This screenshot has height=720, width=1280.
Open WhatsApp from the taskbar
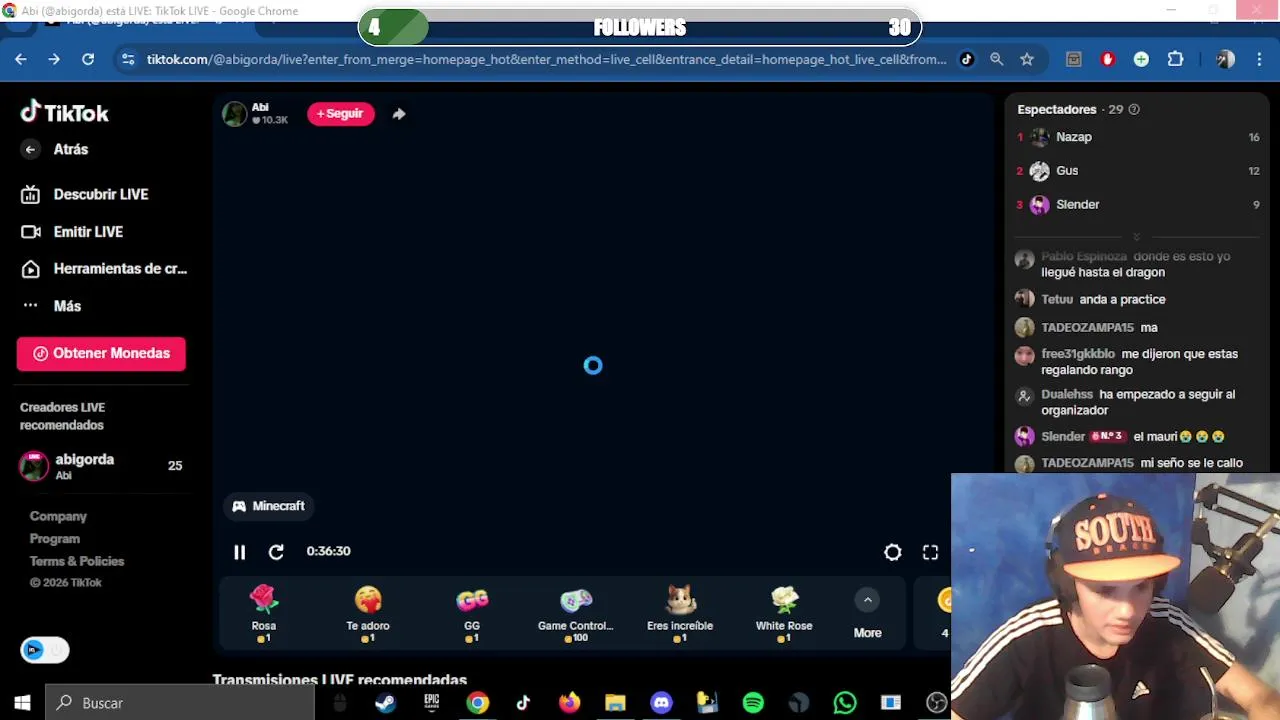pos(845,703)
